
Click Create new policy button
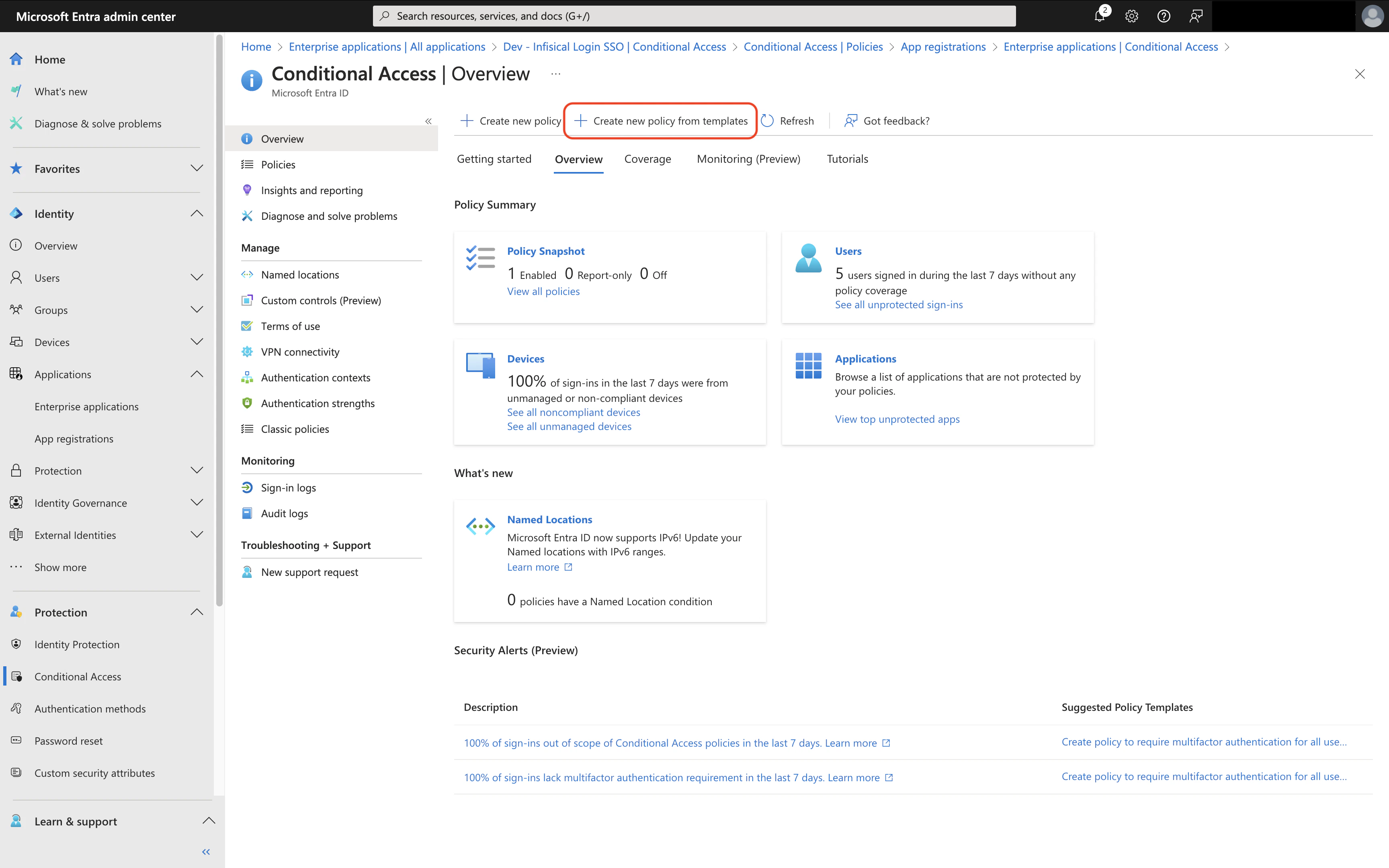[511, 121]
